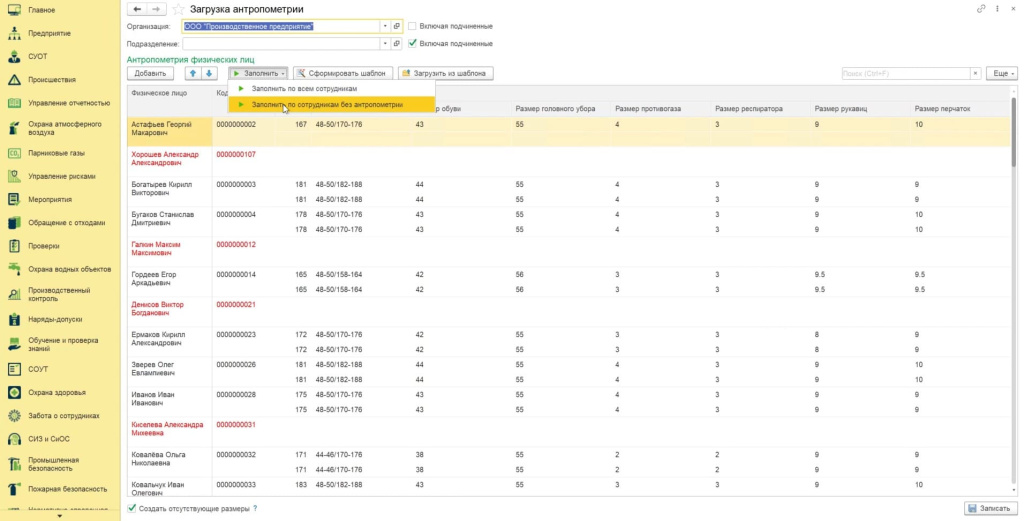Open the Подразделение field's linked record icon
Screen dimensions: 1024x521
pyautogui.click(x=396, y=44)
